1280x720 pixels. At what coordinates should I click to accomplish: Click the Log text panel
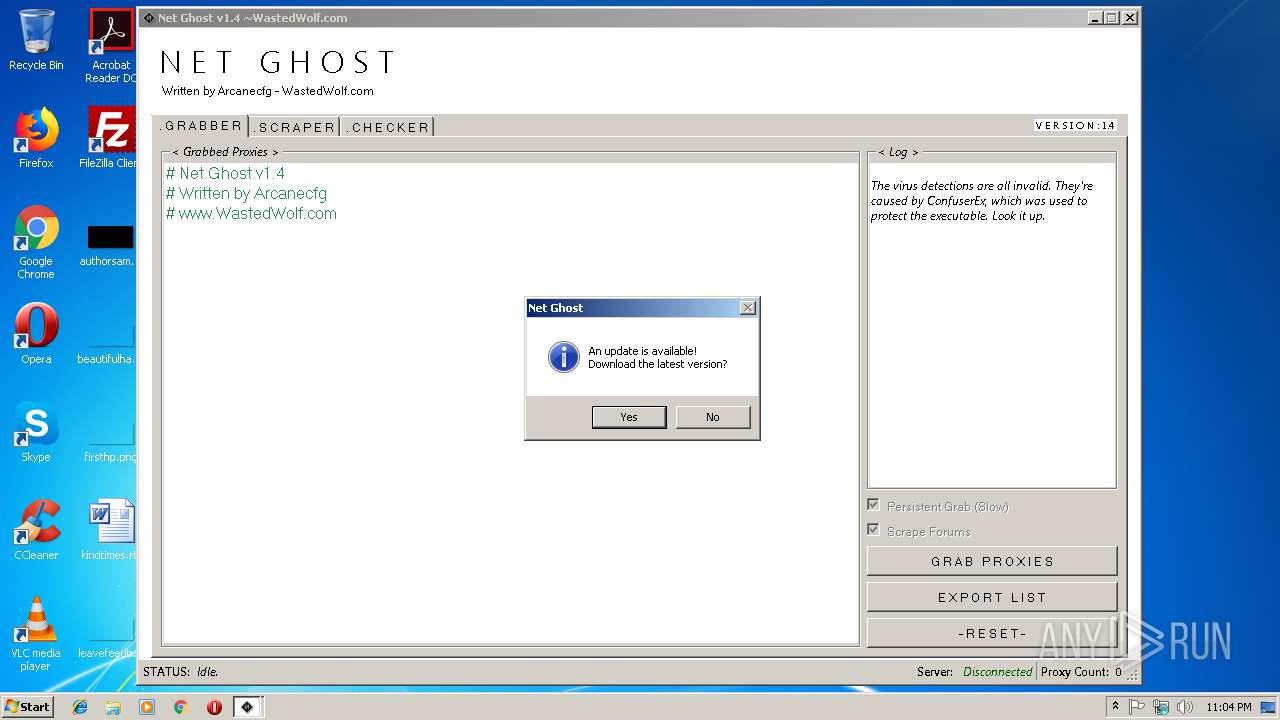coord(992,325)
